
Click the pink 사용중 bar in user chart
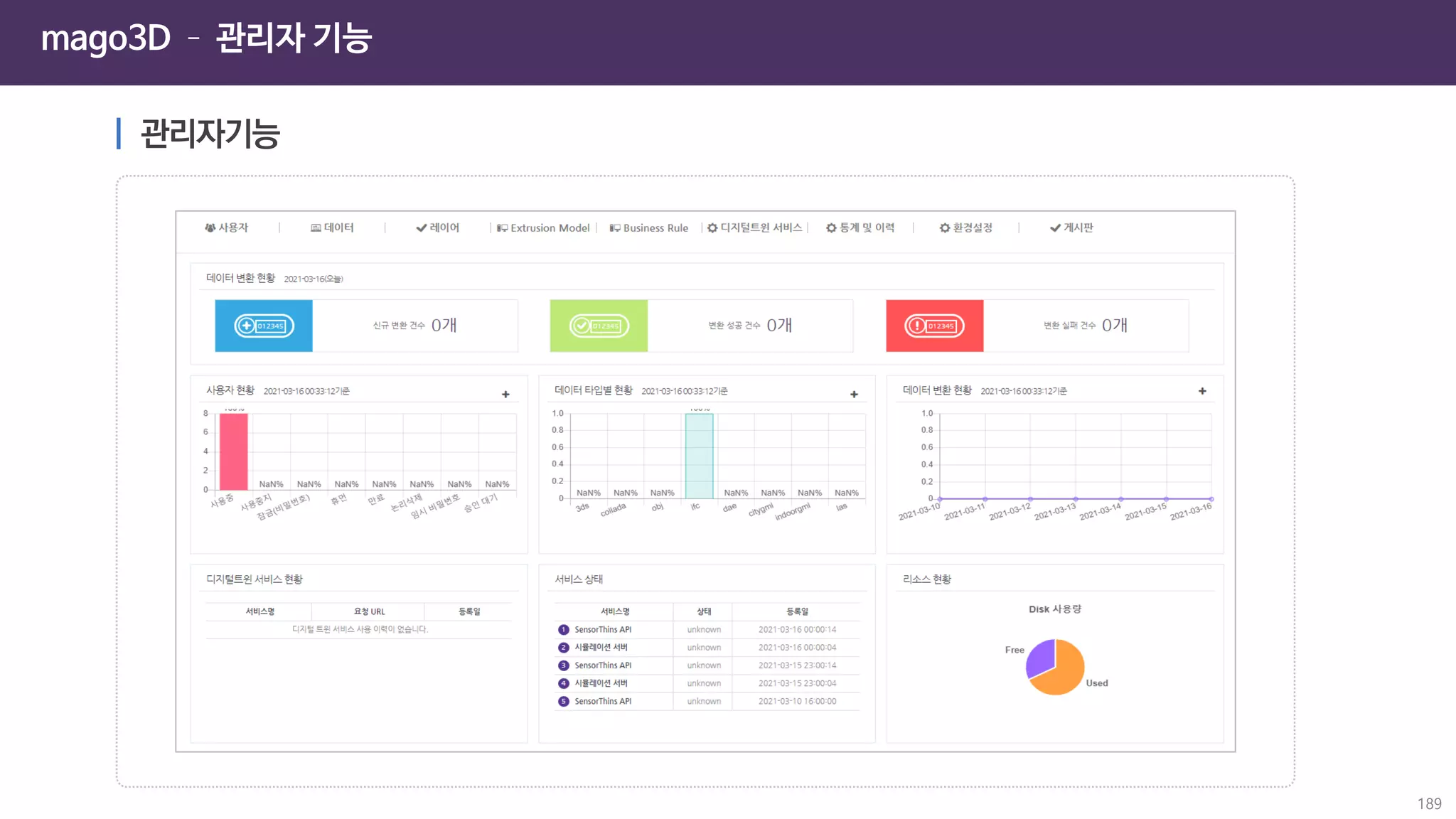click(234, 451)
